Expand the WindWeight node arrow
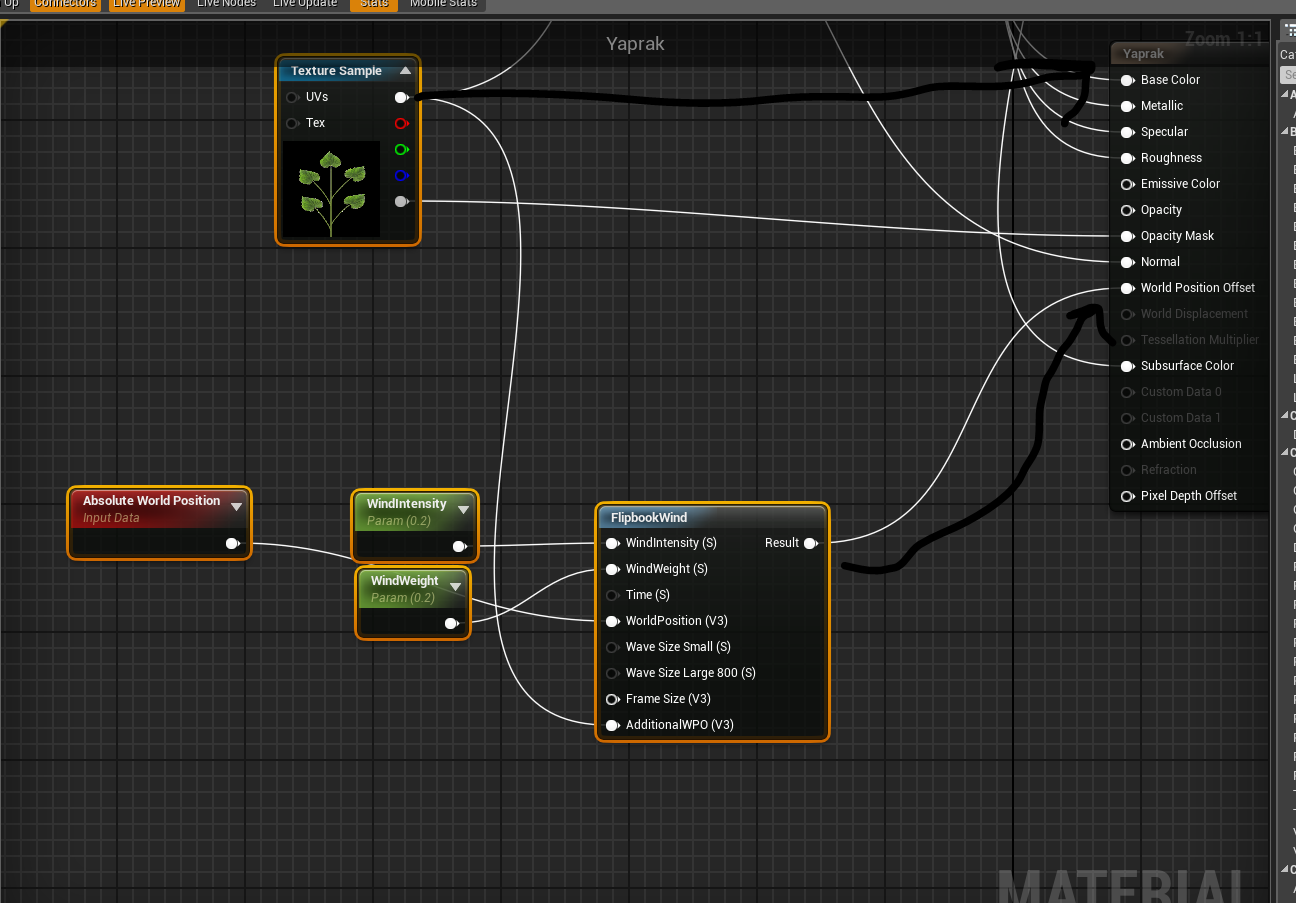Screen dimensions: 1296x903 tap(455, 586)
